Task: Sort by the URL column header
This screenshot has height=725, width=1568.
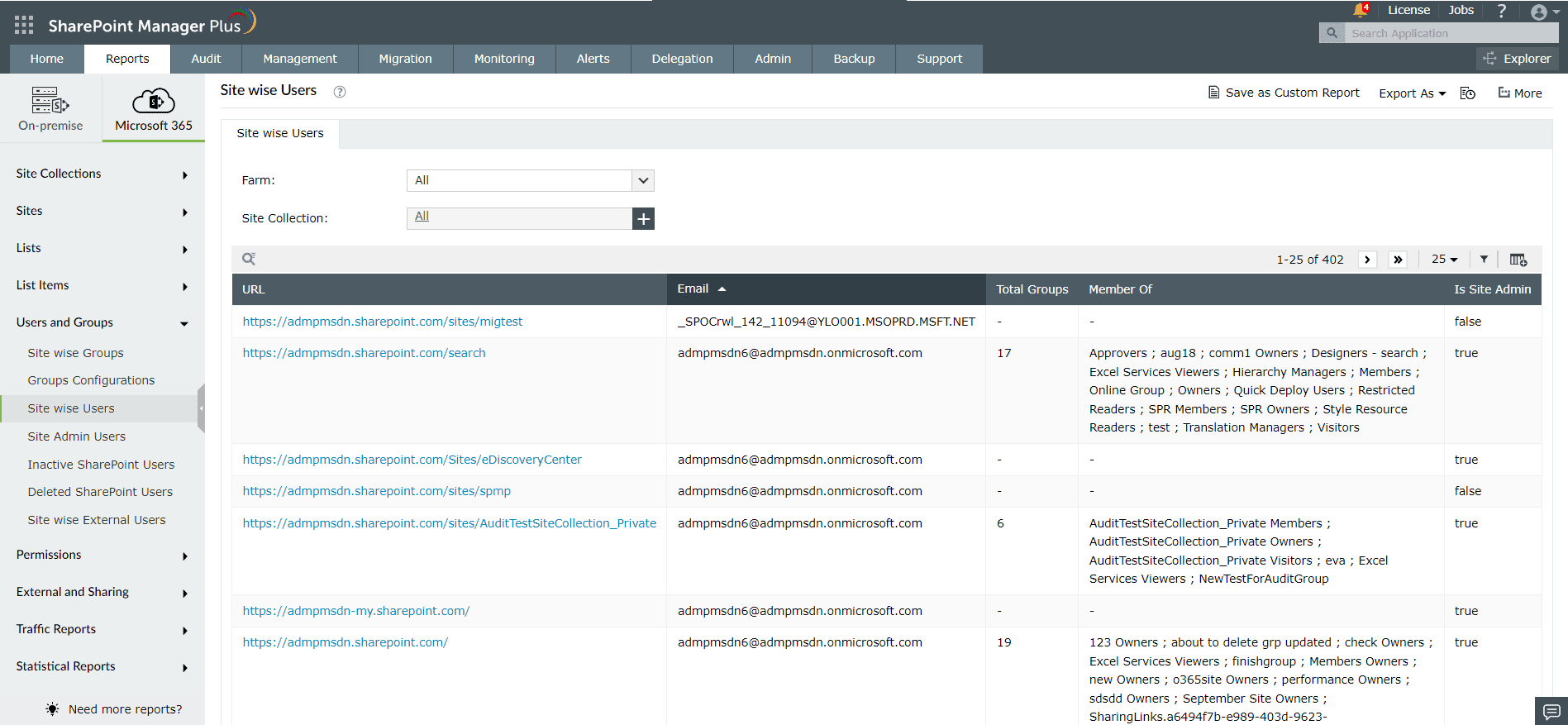Action: pyautogui.click(x=450, y=289)
